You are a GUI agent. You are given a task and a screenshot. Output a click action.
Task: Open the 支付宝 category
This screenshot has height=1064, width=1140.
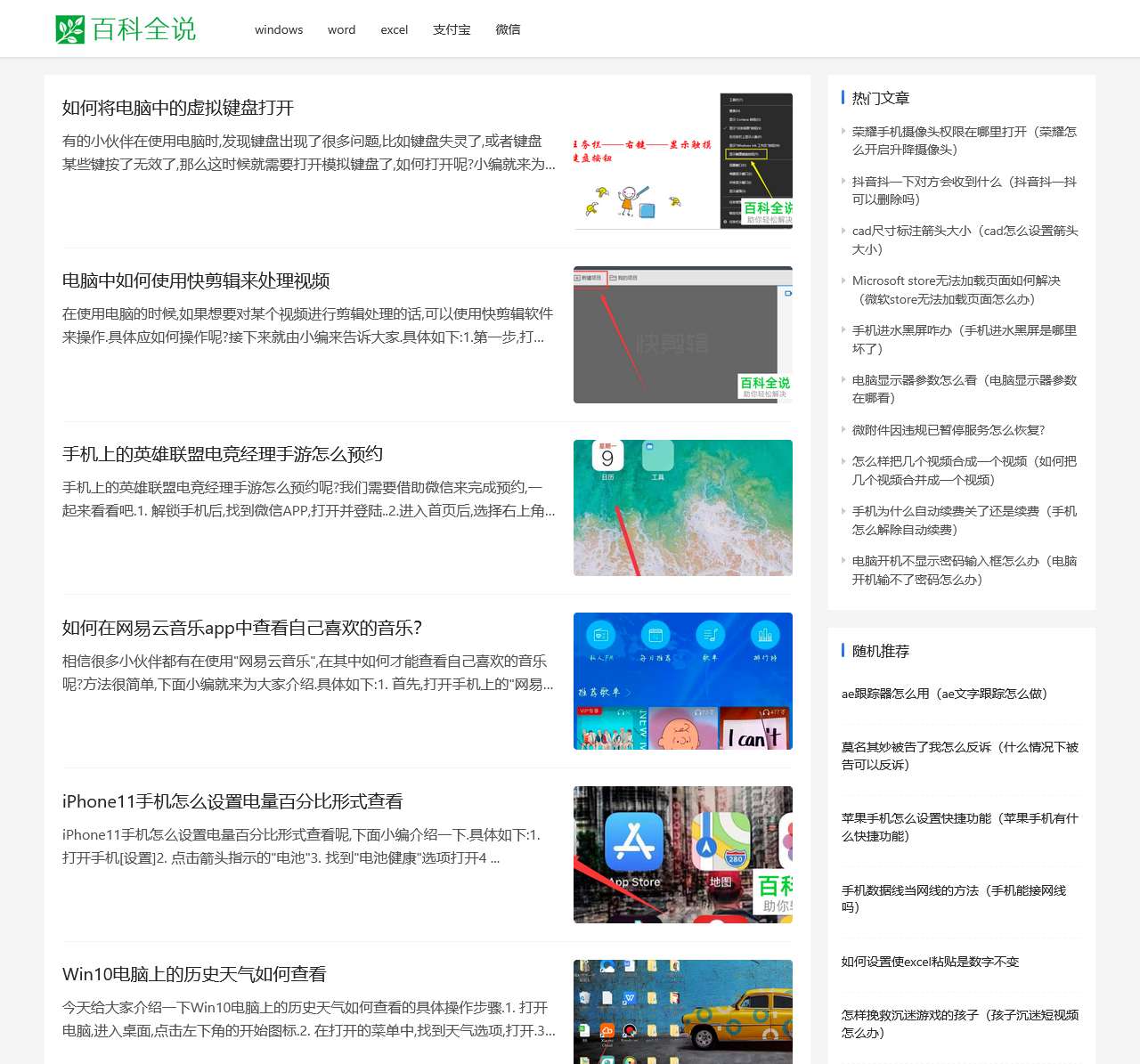(452, 29)
